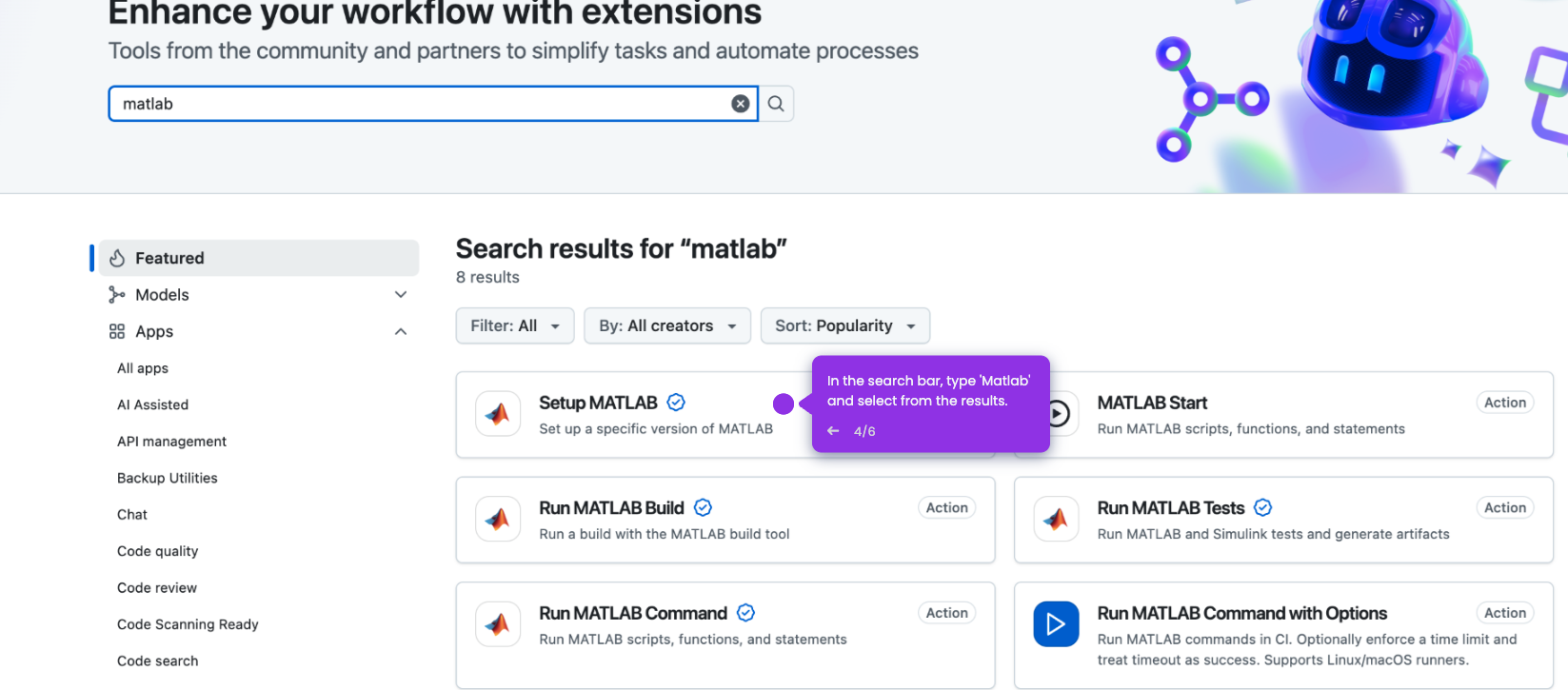
Task: Expand the Models sidebar section
Action: pyautogui.click(x=401, y=295)
